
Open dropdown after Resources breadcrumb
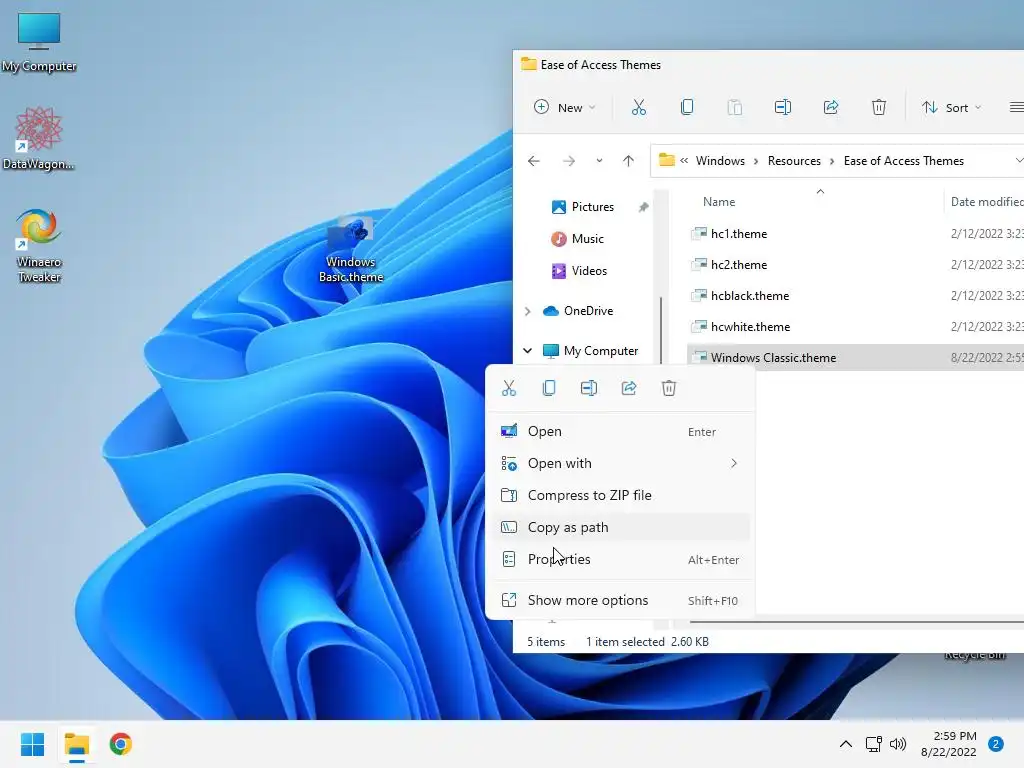click(x=832, y=161)
